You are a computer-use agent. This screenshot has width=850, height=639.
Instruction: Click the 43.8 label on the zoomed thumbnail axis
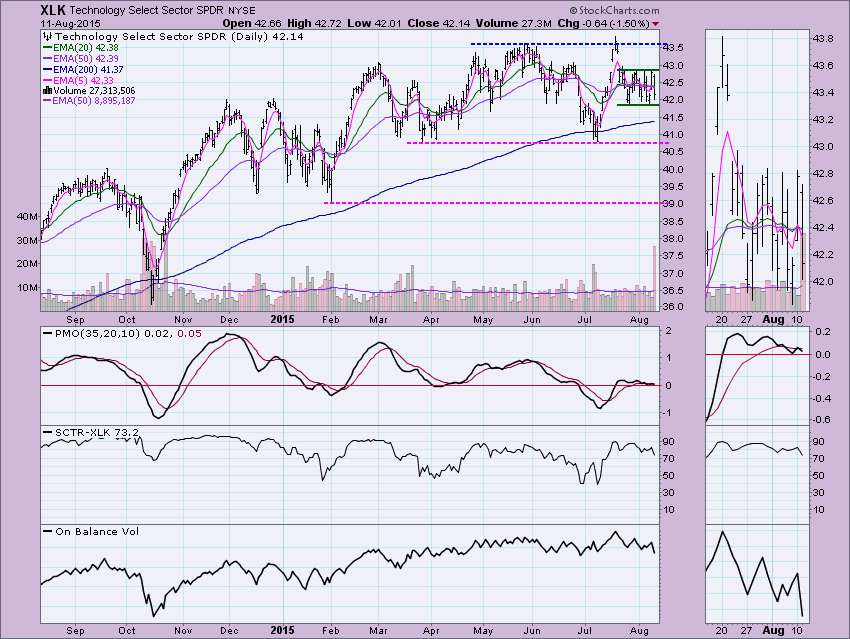click(823, 39)
